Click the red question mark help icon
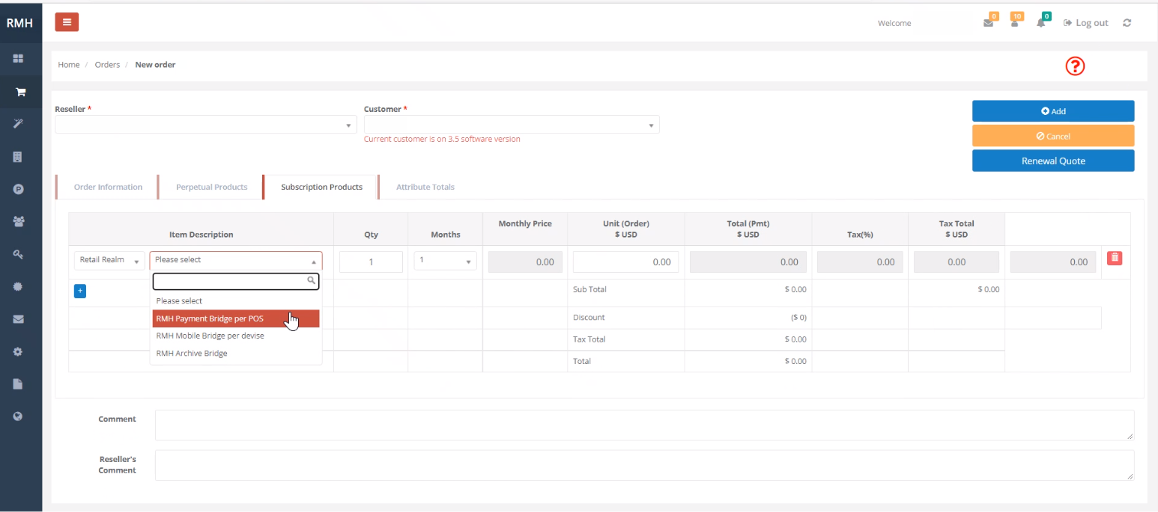 pos(1075,66)
